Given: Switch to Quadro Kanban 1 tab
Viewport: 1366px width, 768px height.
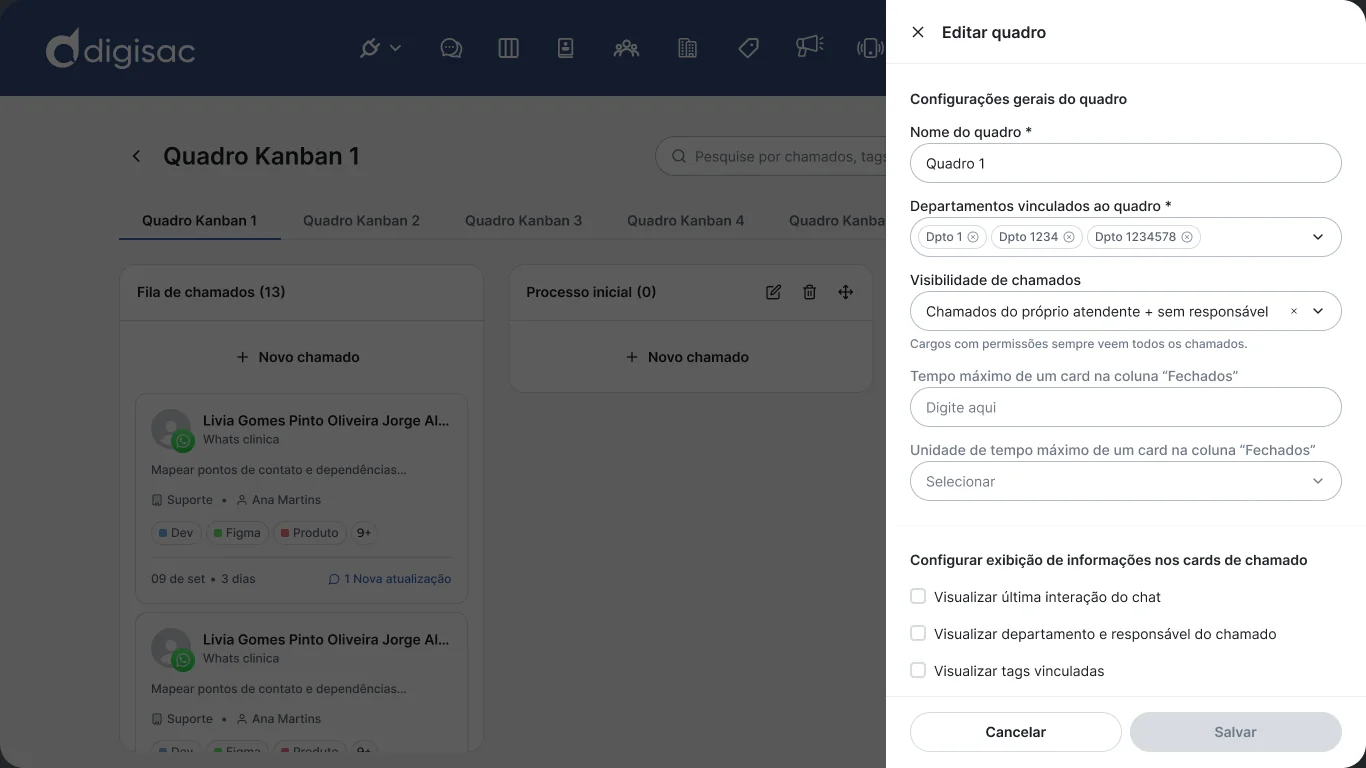Looking at the screenshot, I should tap(199, 220).
